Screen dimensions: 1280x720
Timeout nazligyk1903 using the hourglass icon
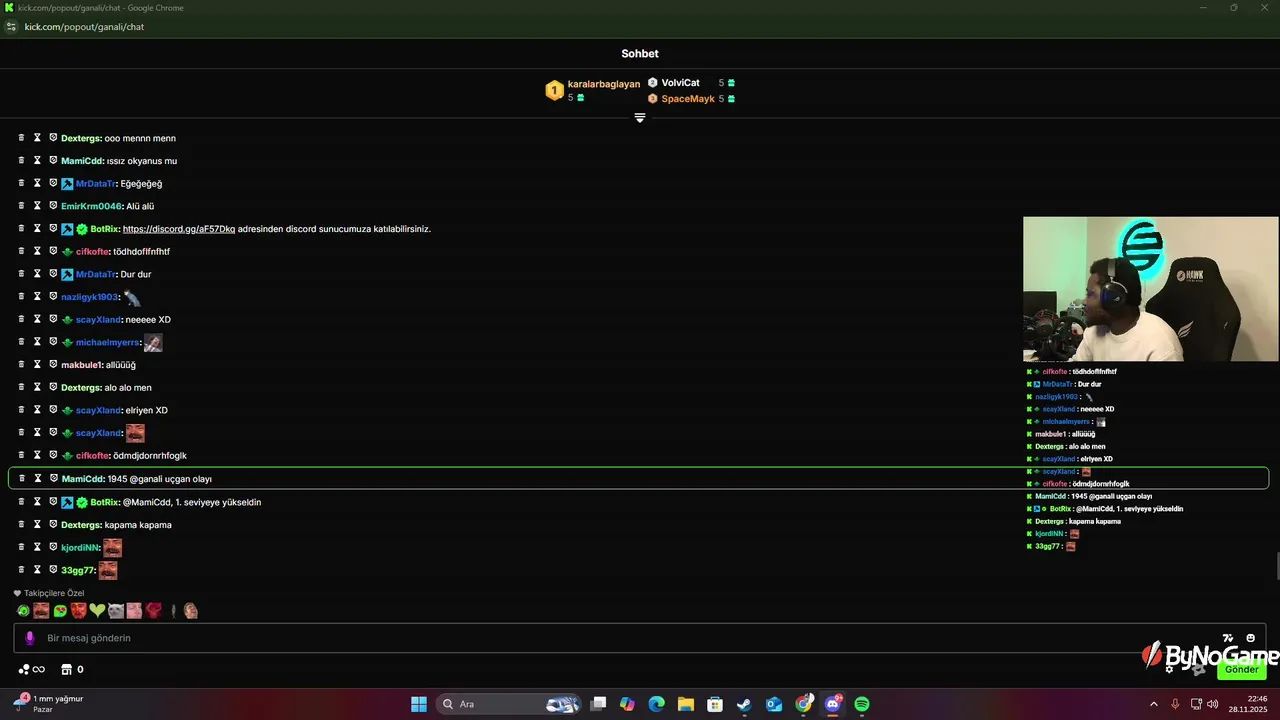[x=37, y=297]
